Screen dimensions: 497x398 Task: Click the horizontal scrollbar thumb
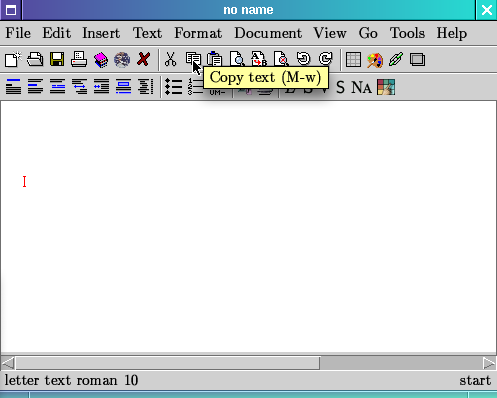pyautogui.click(x=168, y=363)
